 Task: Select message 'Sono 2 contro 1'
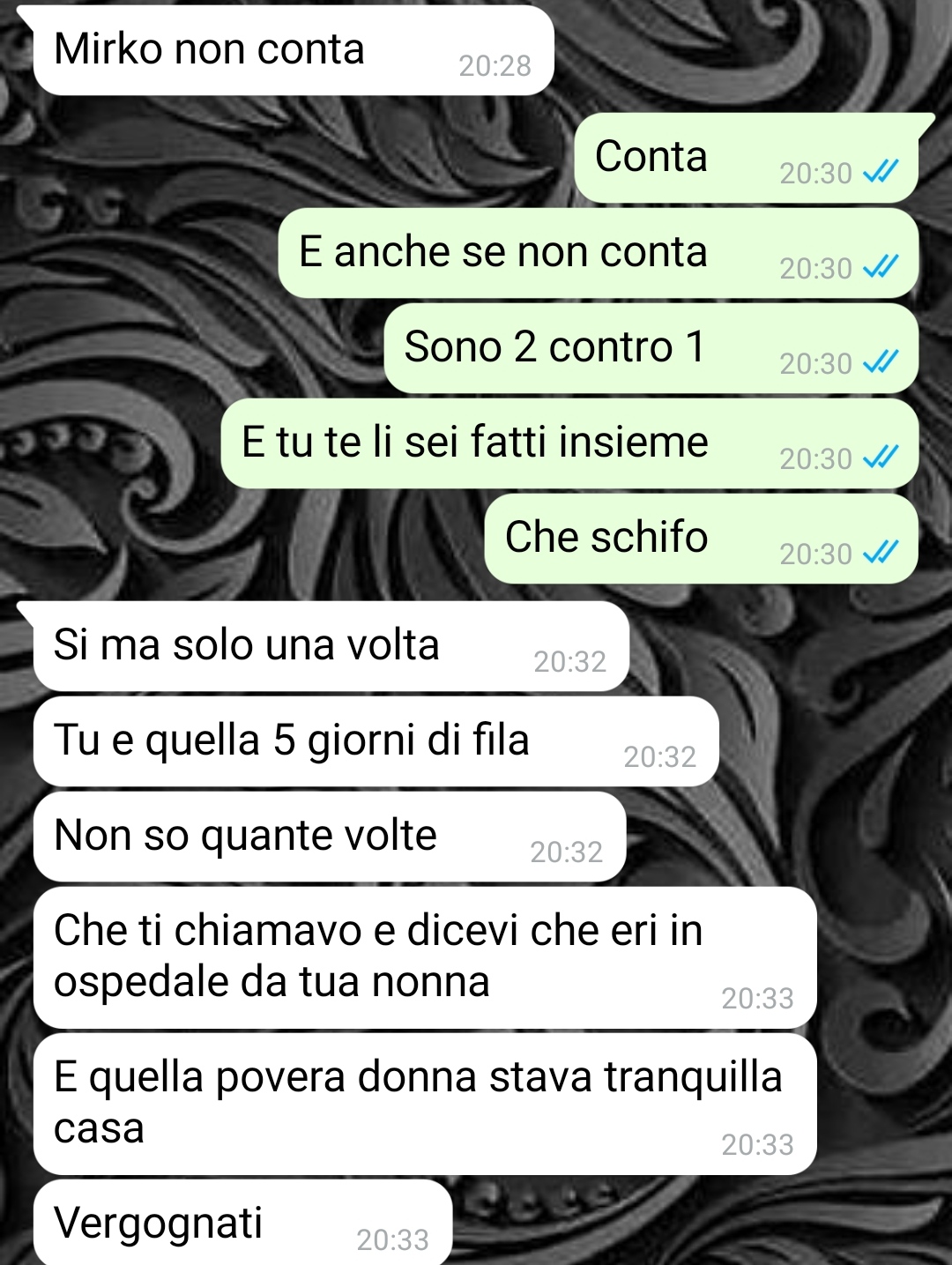coord(651,349)
